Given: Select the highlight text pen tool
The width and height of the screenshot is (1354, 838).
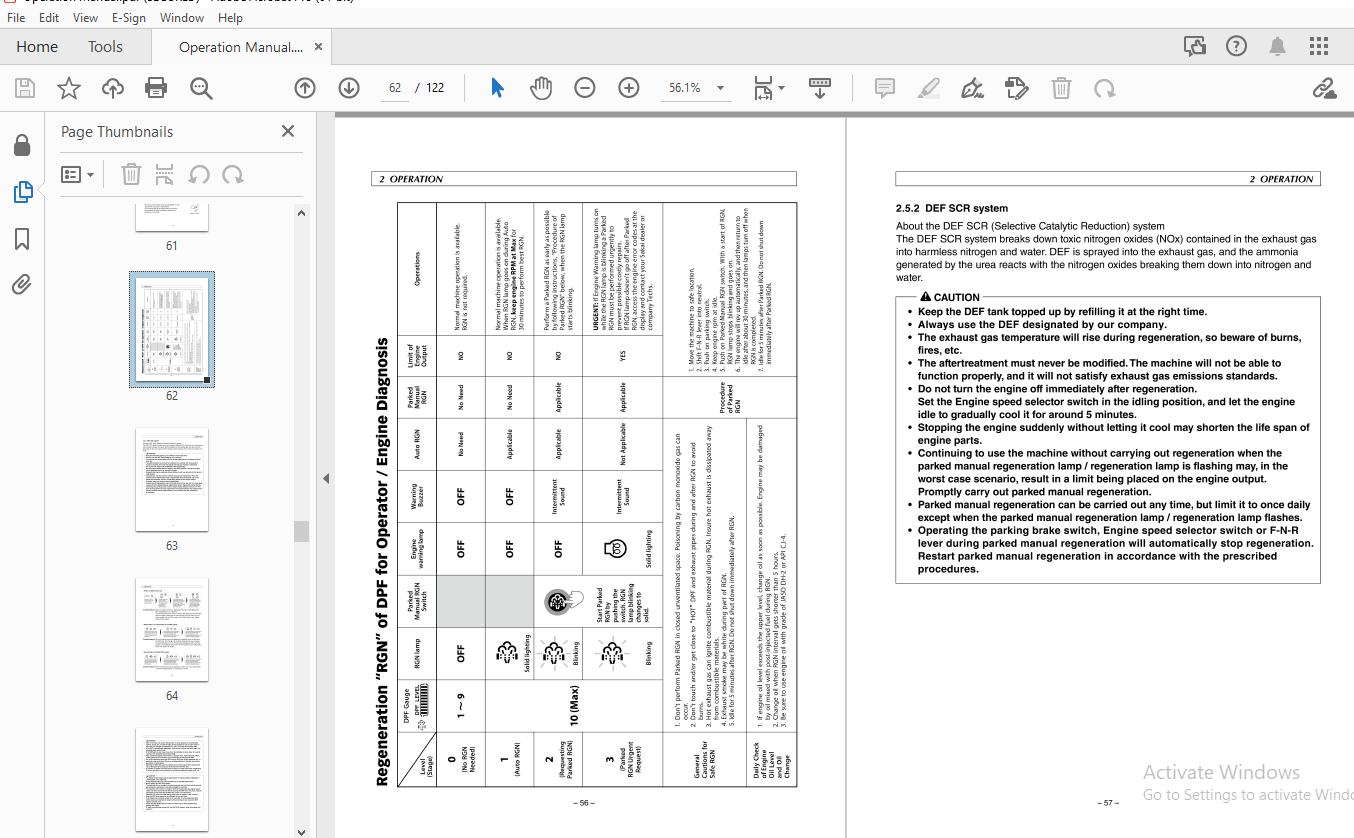Looking at the screenshot, I should click(929, 88).
